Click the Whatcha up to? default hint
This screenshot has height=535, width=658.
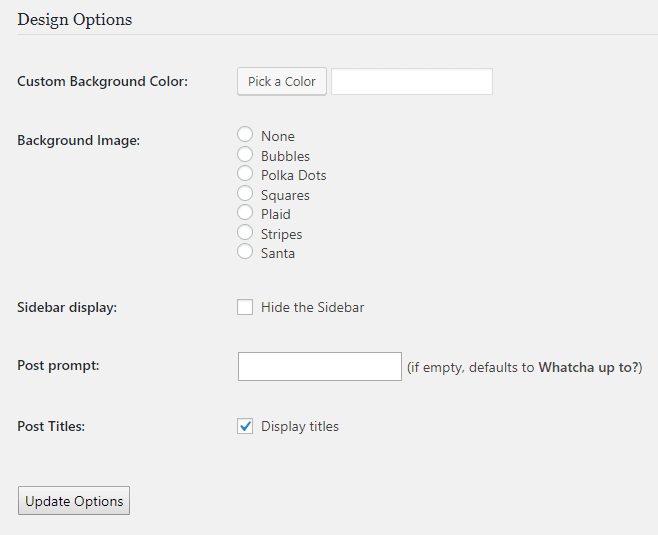[x=588, y=367]
